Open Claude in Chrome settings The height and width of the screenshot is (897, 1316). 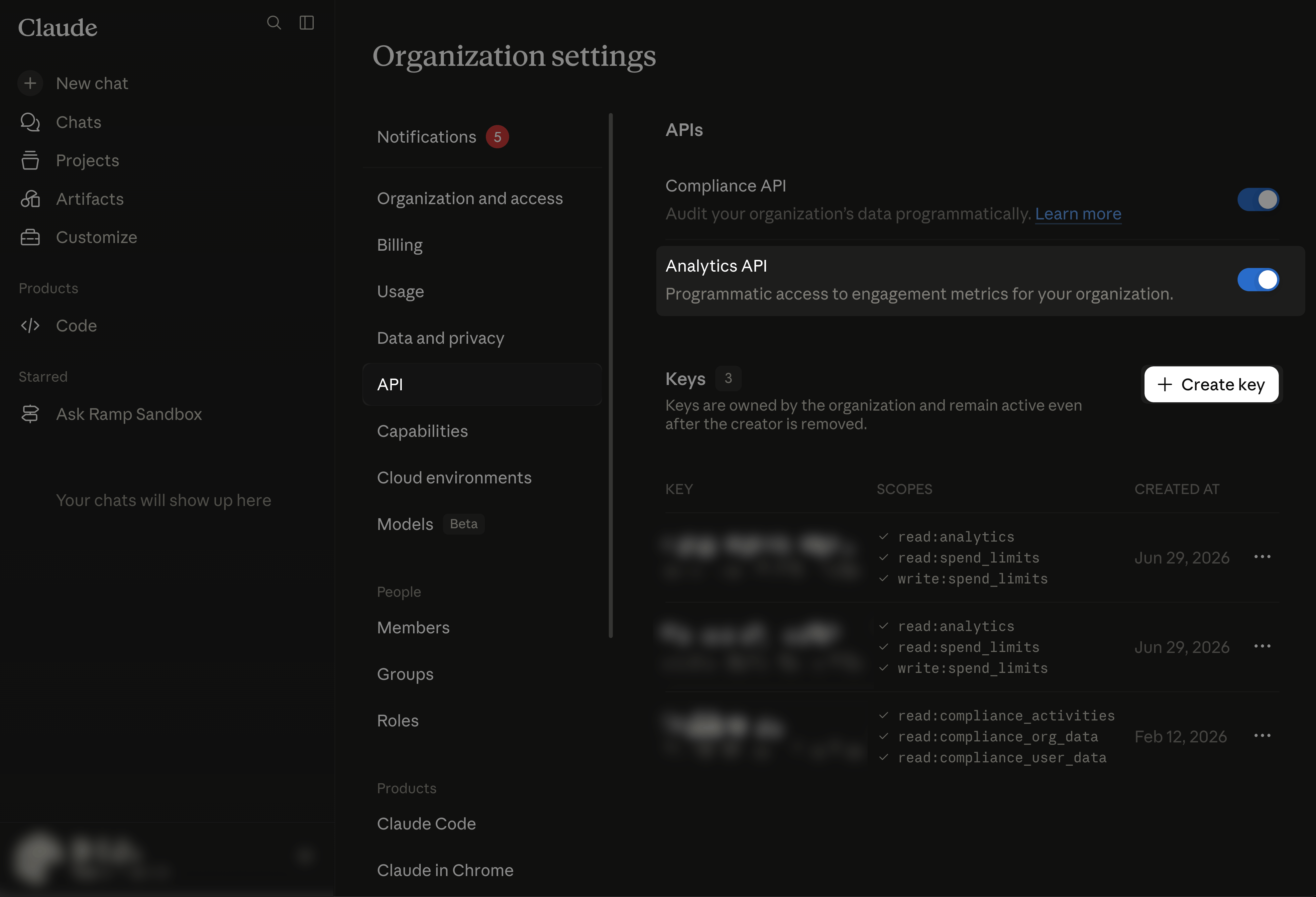point(483,870)
